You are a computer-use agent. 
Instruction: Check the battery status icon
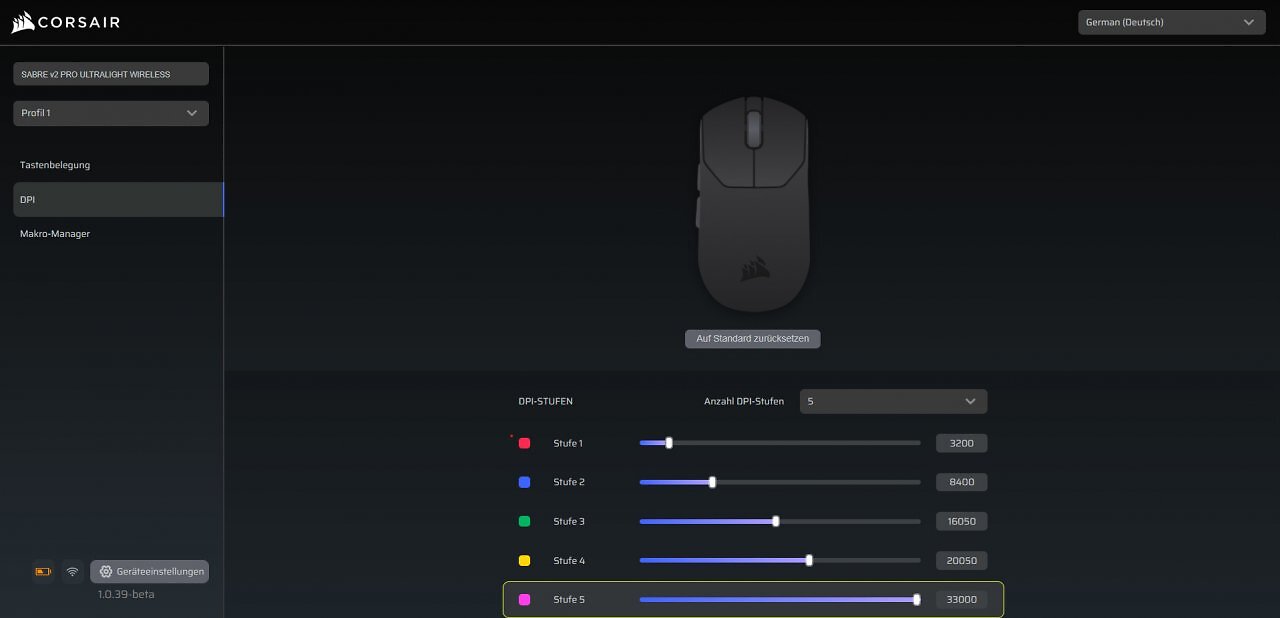coord(43,572)
